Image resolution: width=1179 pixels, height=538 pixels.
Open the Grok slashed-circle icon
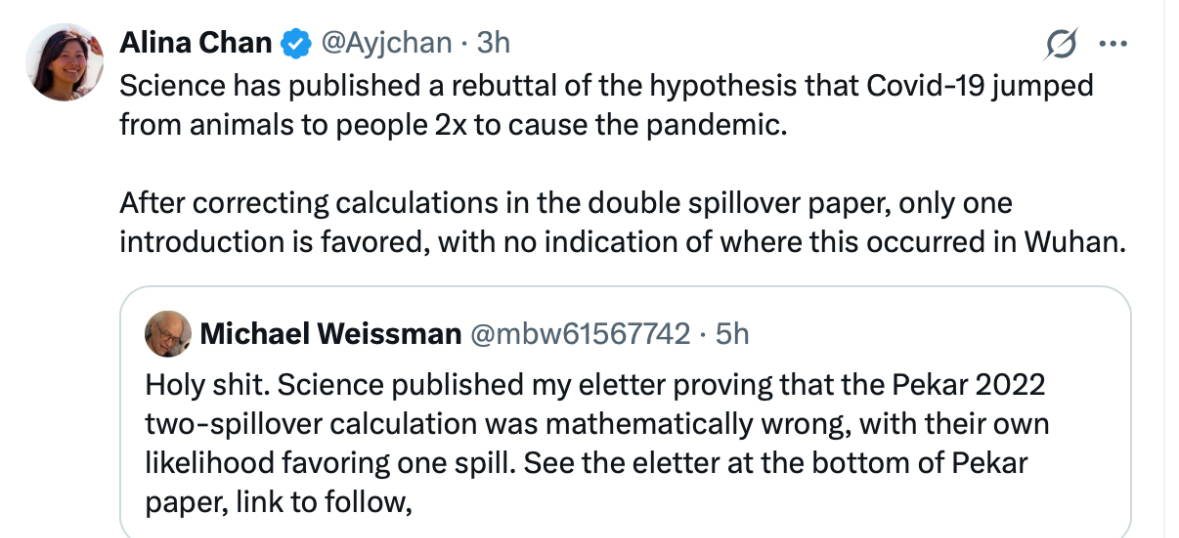1060,44
